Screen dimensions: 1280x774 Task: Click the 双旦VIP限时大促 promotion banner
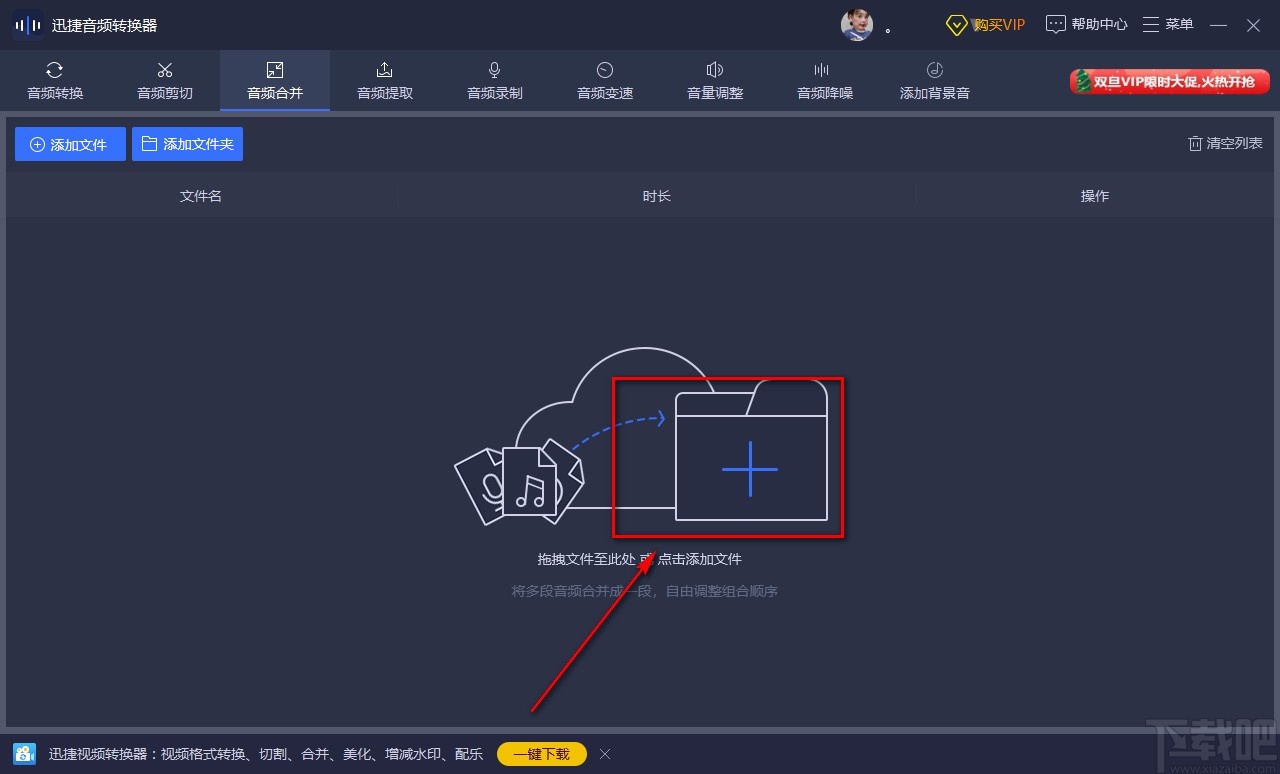[x=1168, y=83]
